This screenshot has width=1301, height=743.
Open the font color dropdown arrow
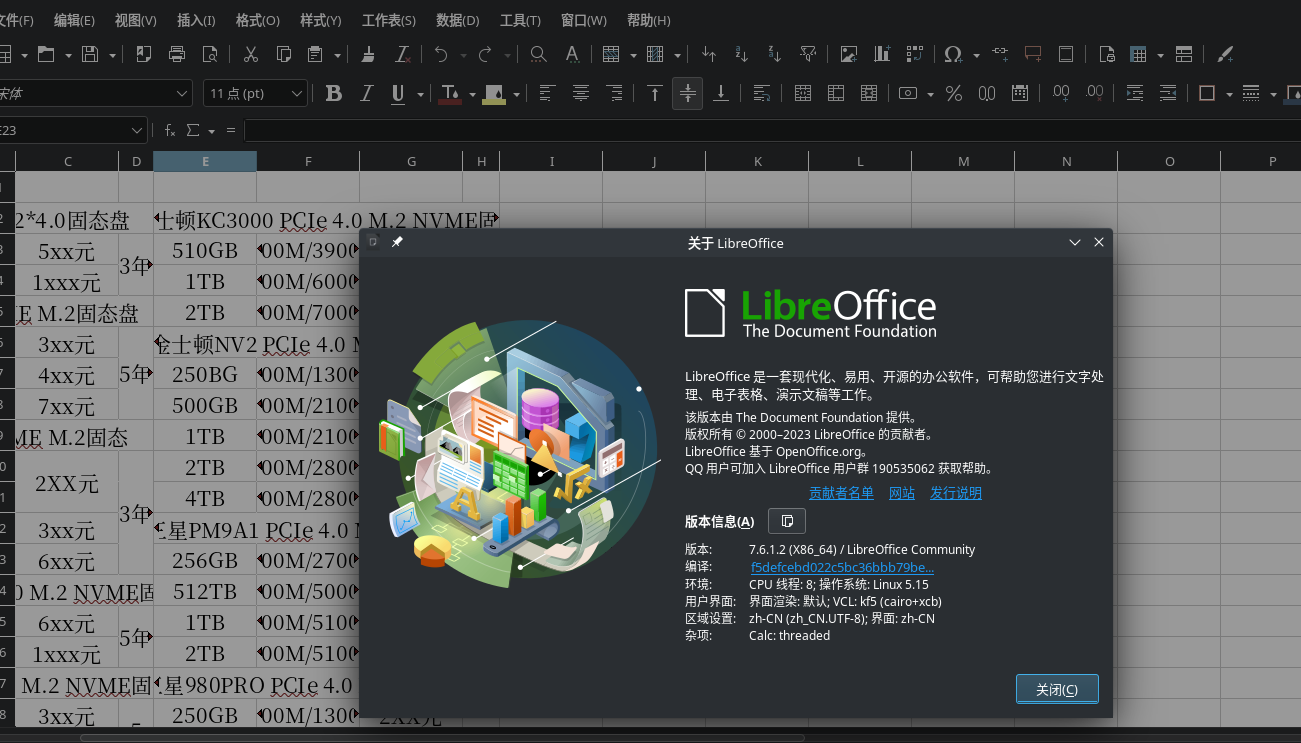coord(470,93)
